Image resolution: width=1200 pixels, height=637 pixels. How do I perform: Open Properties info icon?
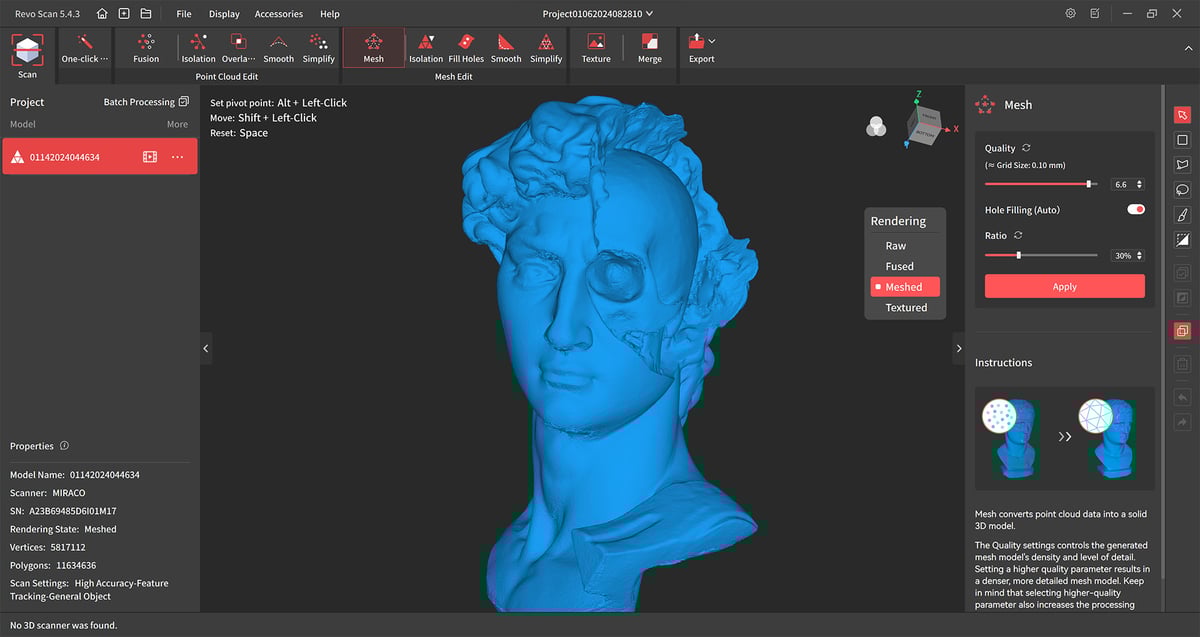click(64, 446)
